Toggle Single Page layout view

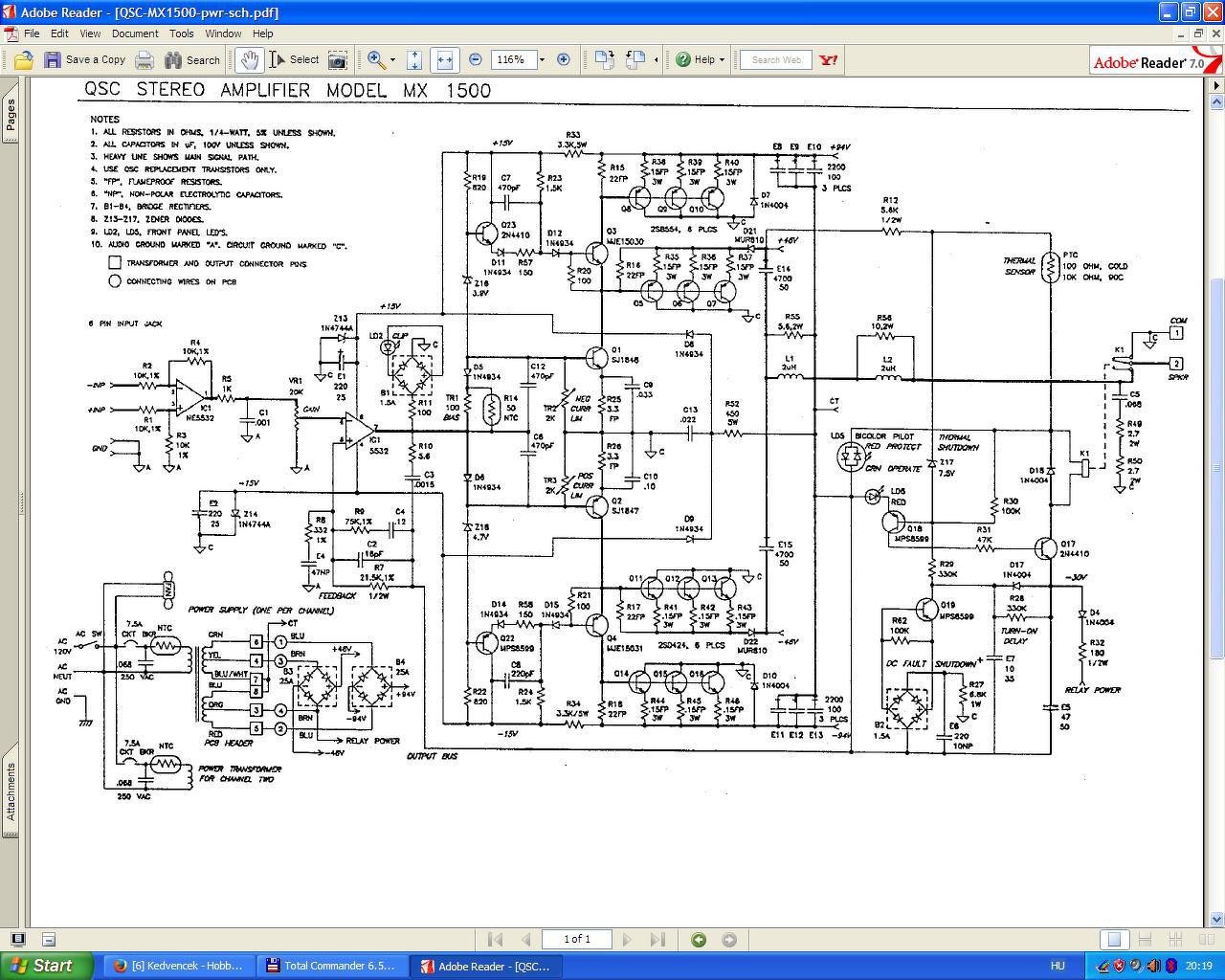point(1114,940)
